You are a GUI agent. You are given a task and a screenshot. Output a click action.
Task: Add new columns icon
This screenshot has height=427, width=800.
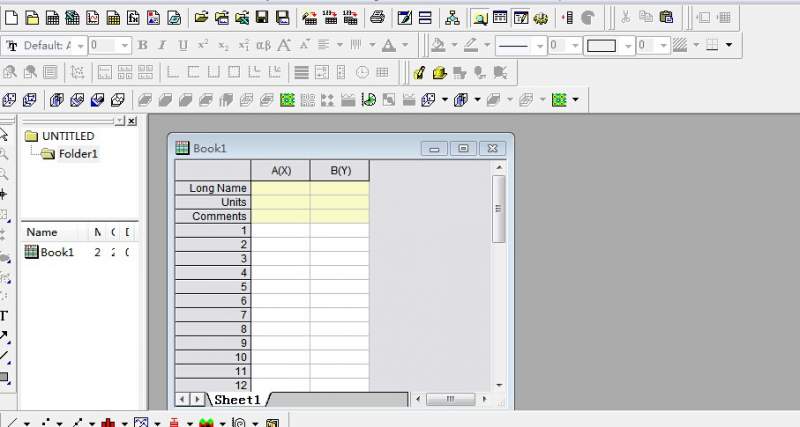click(567, 18)
